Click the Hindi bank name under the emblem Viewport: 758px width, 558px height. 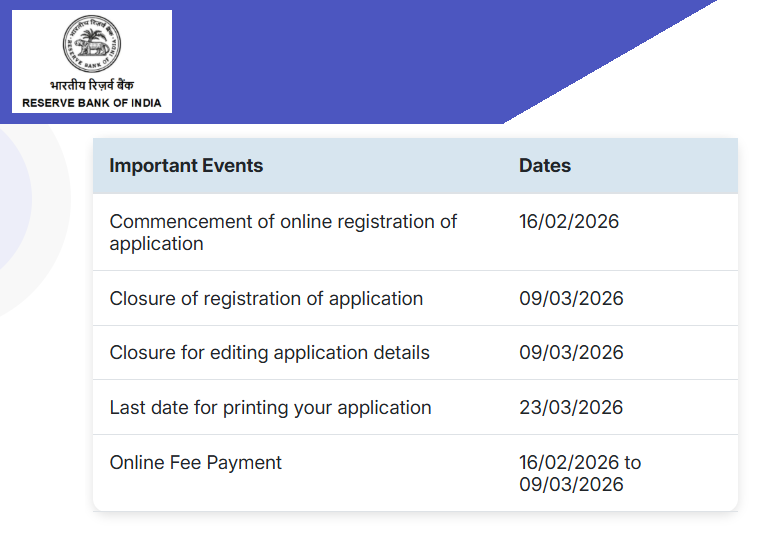91,86
